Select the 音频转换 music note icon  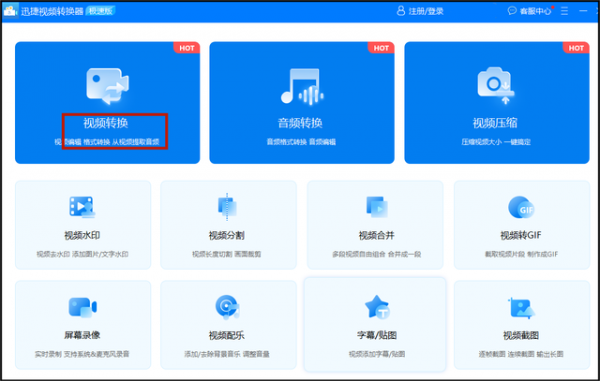302,86
